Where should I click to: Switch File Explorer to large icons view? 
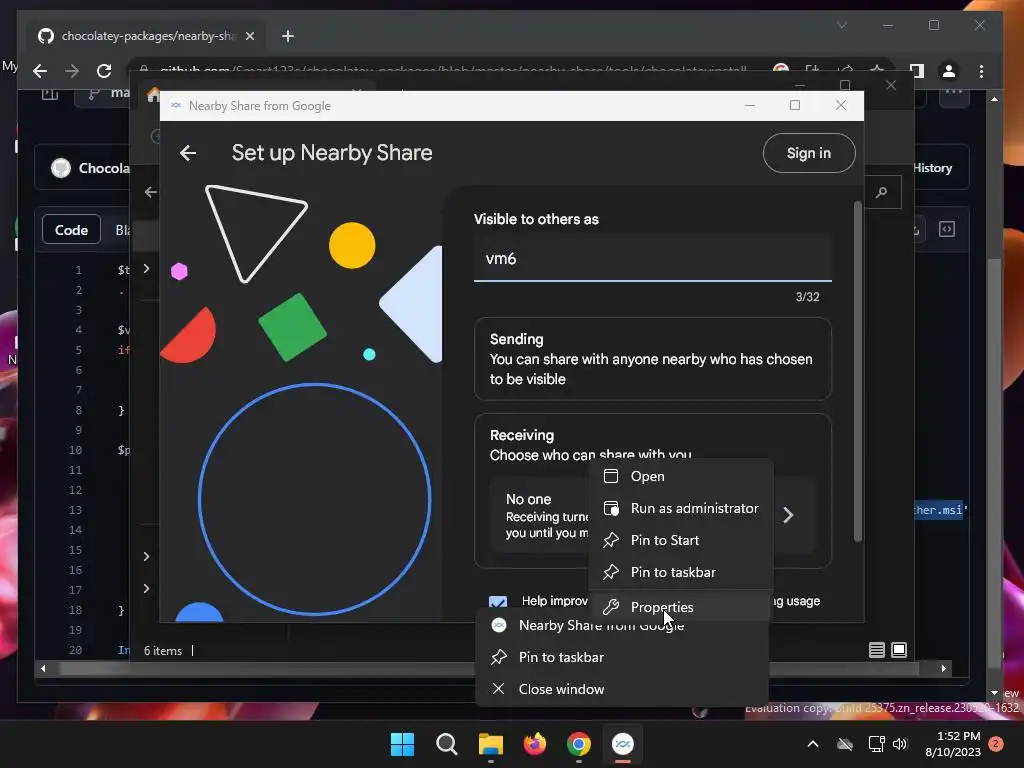[x=899, y=650]
